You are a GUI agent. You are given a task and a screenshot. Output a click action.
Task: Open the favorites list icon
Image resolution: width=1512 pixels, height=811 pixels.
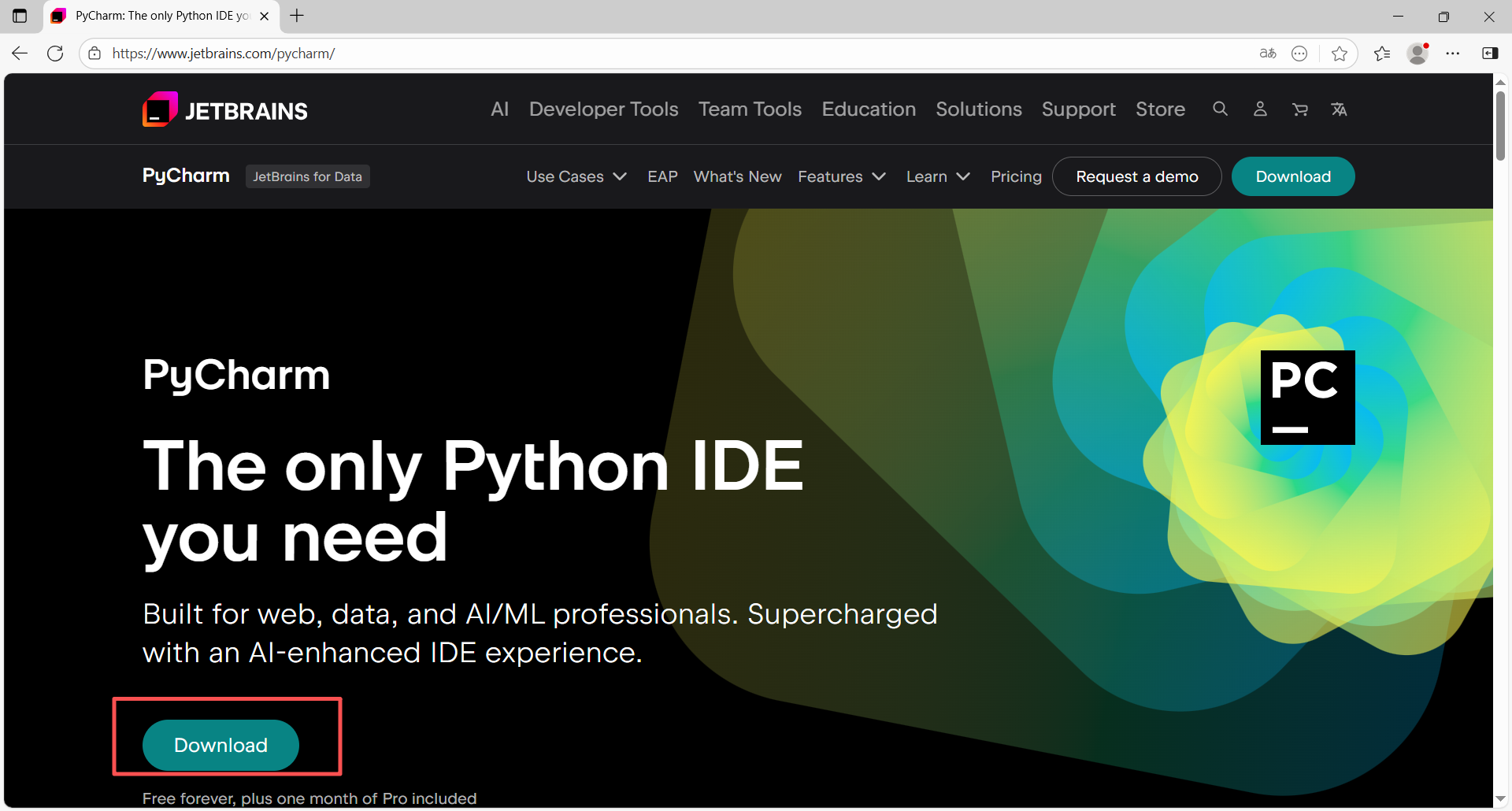(1382, 54)
